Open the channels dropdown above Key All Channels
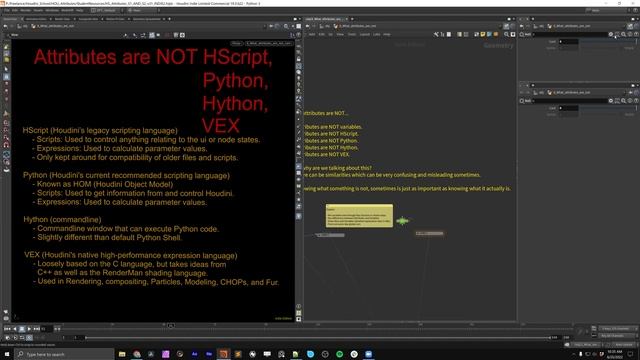640x360 pixels. click(x=617, y=329)
